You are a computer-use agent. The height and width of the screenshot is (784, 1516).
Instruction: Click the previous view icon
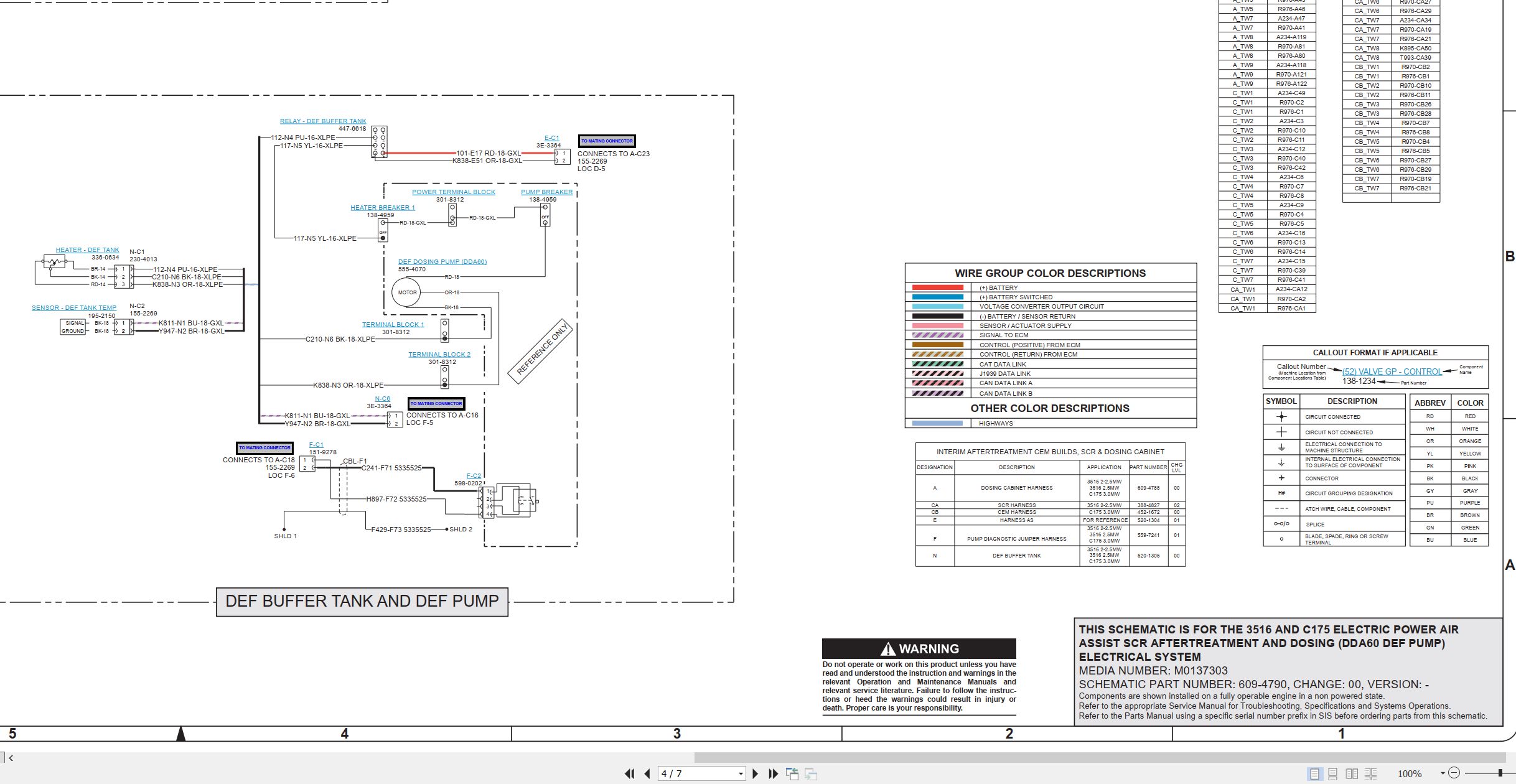point(792,773)
